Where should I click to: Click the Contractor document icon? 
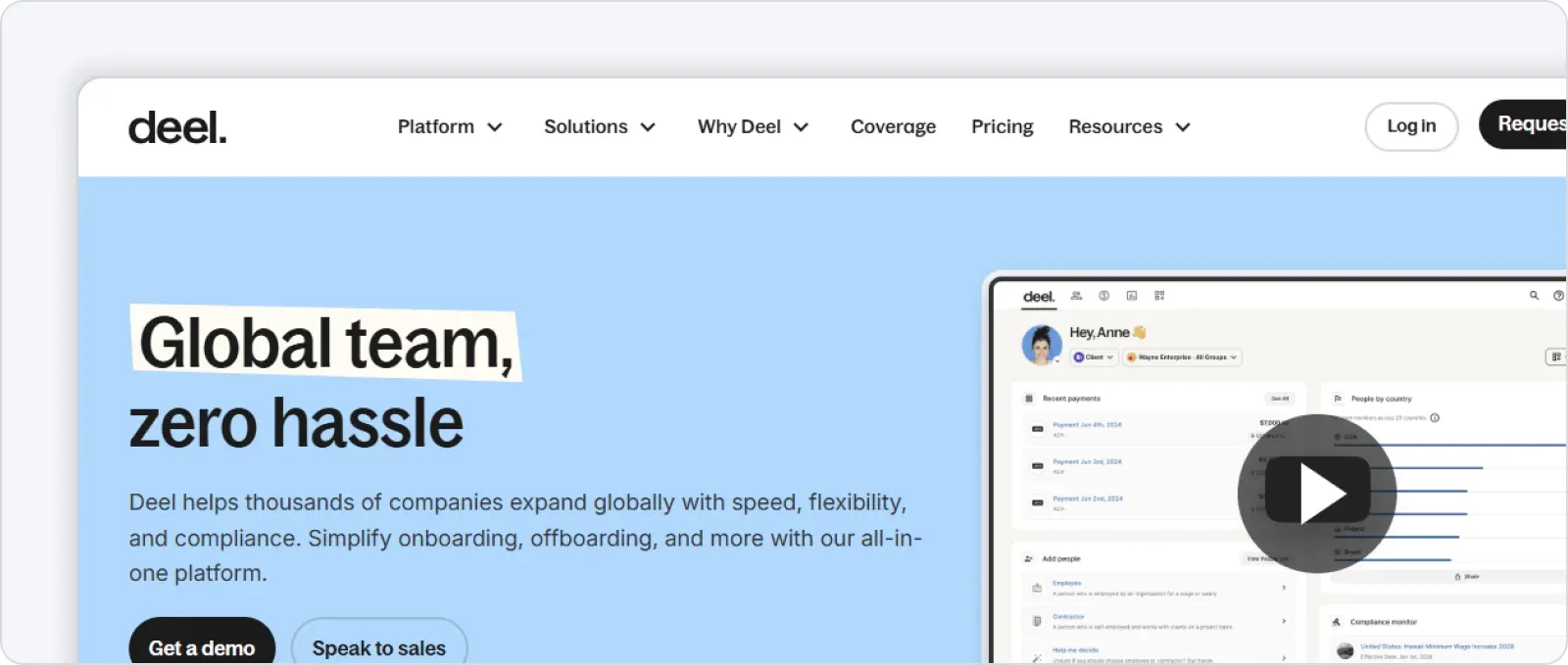(x=1037, y=621)
